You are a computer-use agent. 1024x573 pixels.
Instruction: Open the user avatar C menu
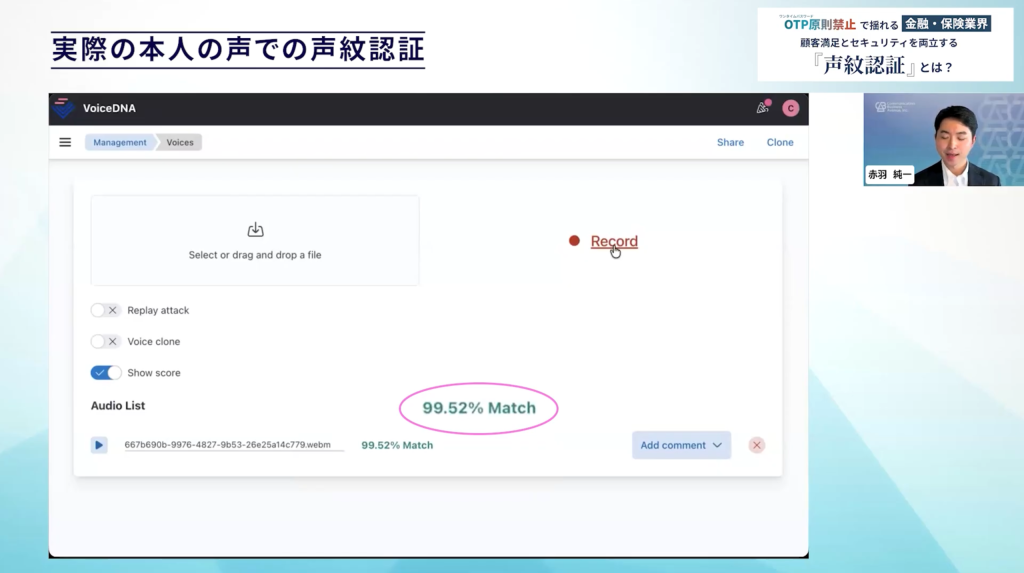coord(790,108)
